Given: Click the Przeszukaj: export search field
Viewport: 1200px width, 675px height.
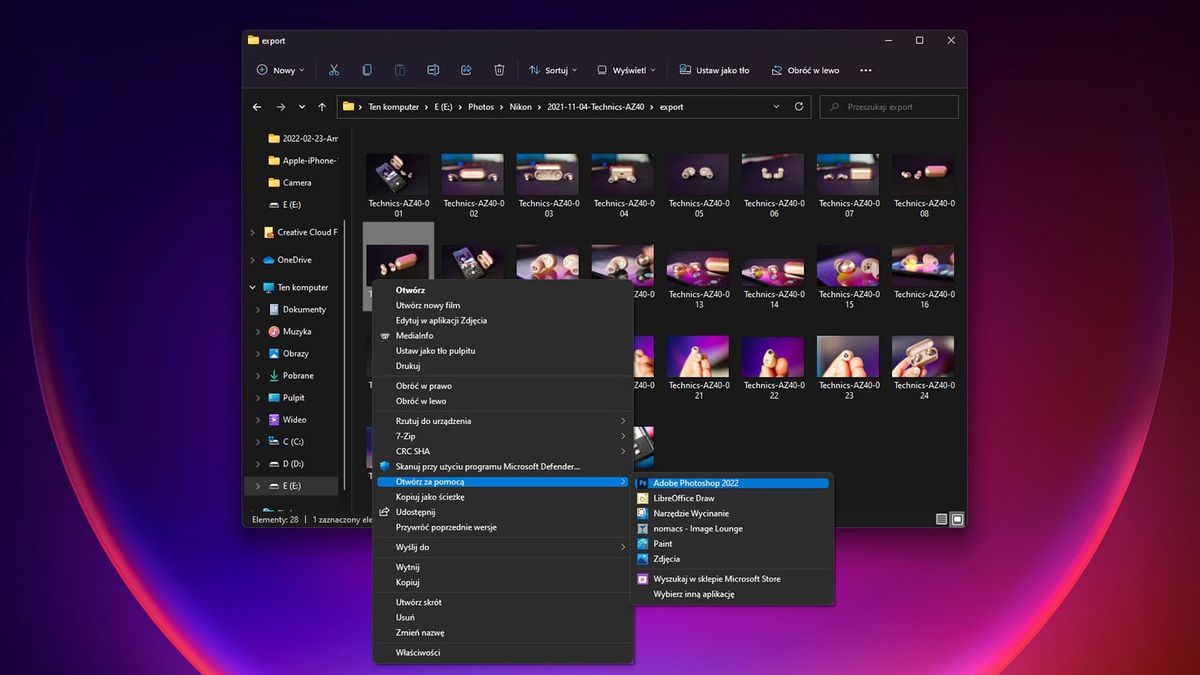Looking at the screenshot, I should [889, 106].
